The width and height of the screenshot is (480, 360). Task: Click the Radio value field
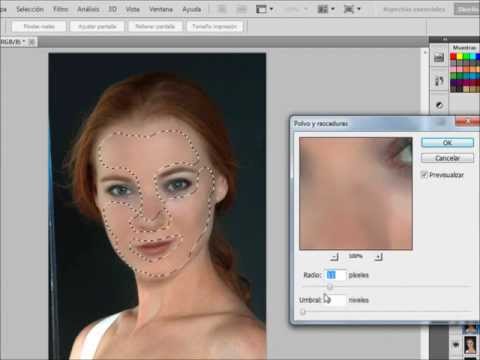pos(335,275)
